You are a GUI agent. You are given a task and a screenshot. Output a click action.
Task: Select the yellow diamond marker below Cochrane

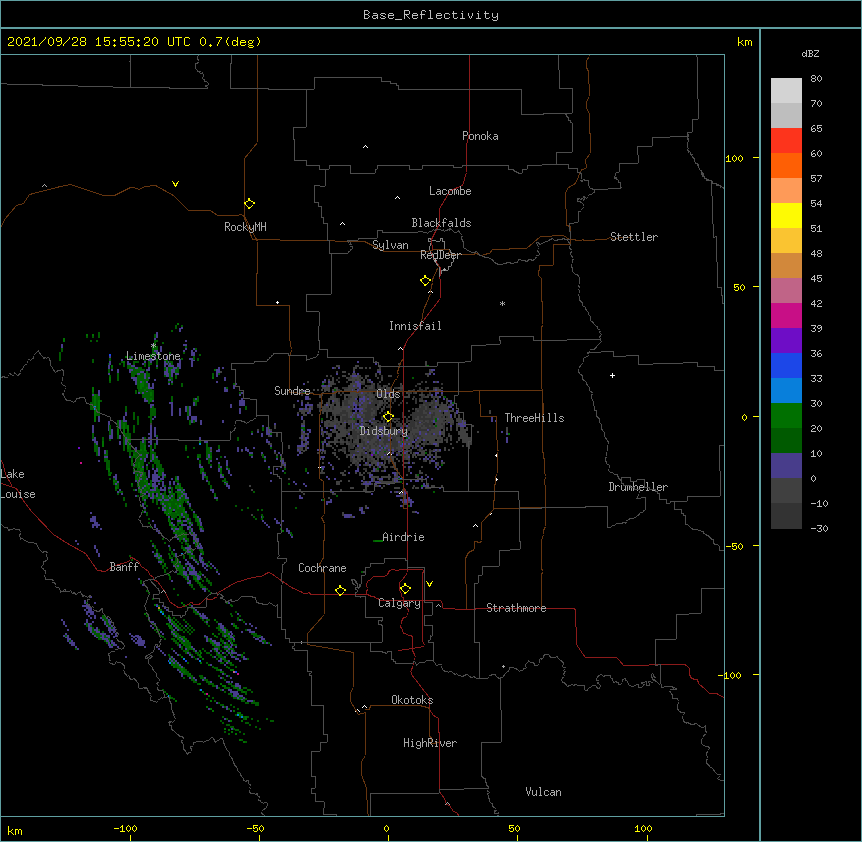pyautogui.click(x=340, y=590)
